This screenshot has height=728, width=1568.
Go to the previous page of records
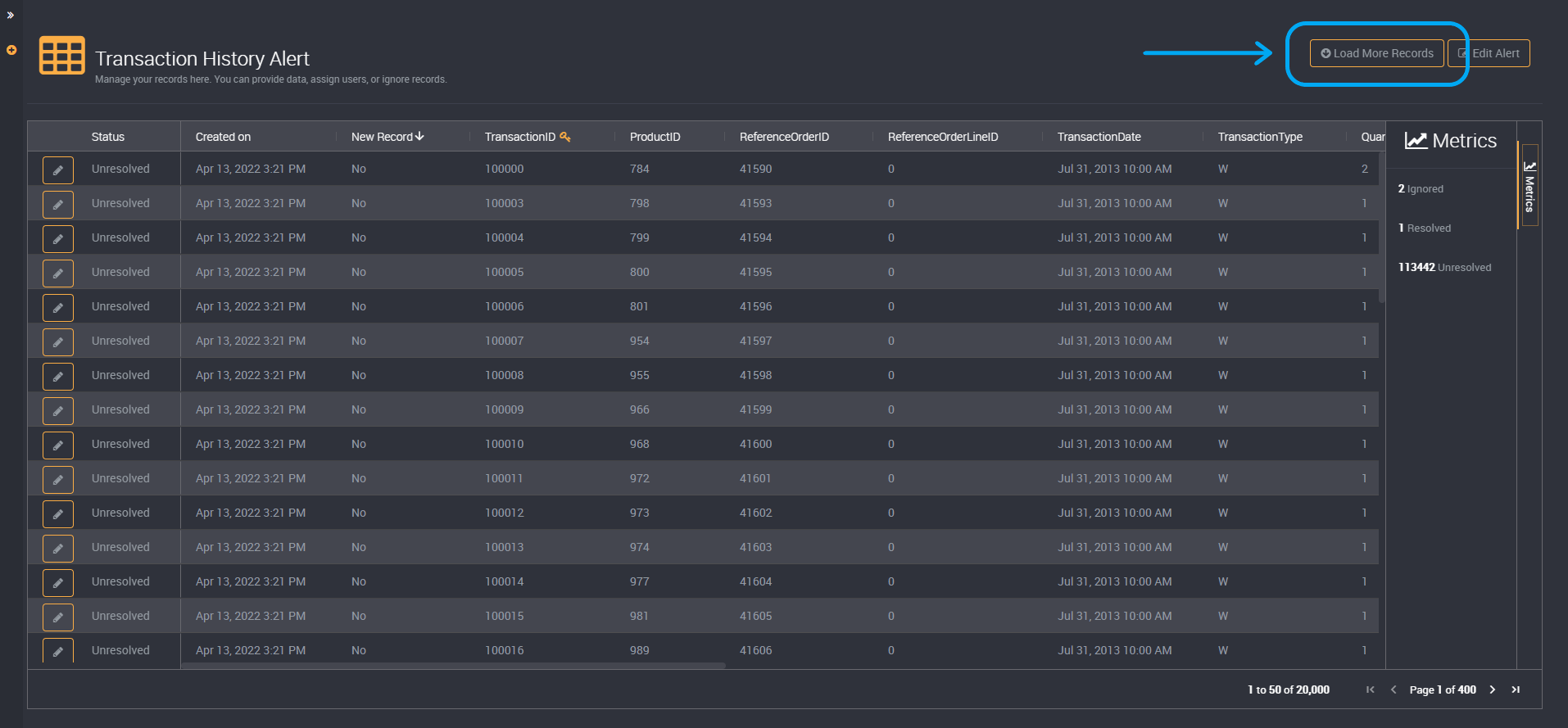1394,690
